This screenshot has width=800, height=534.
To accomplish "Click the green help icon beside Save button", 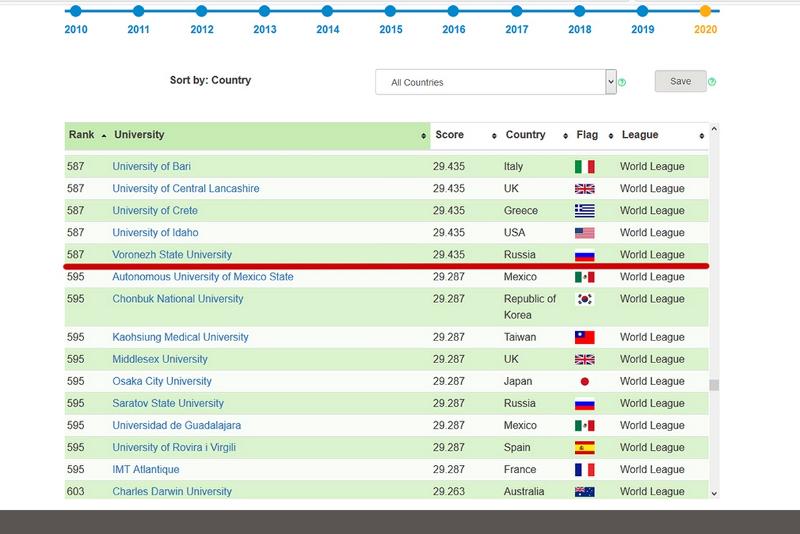I will click(x=712, y=82).
